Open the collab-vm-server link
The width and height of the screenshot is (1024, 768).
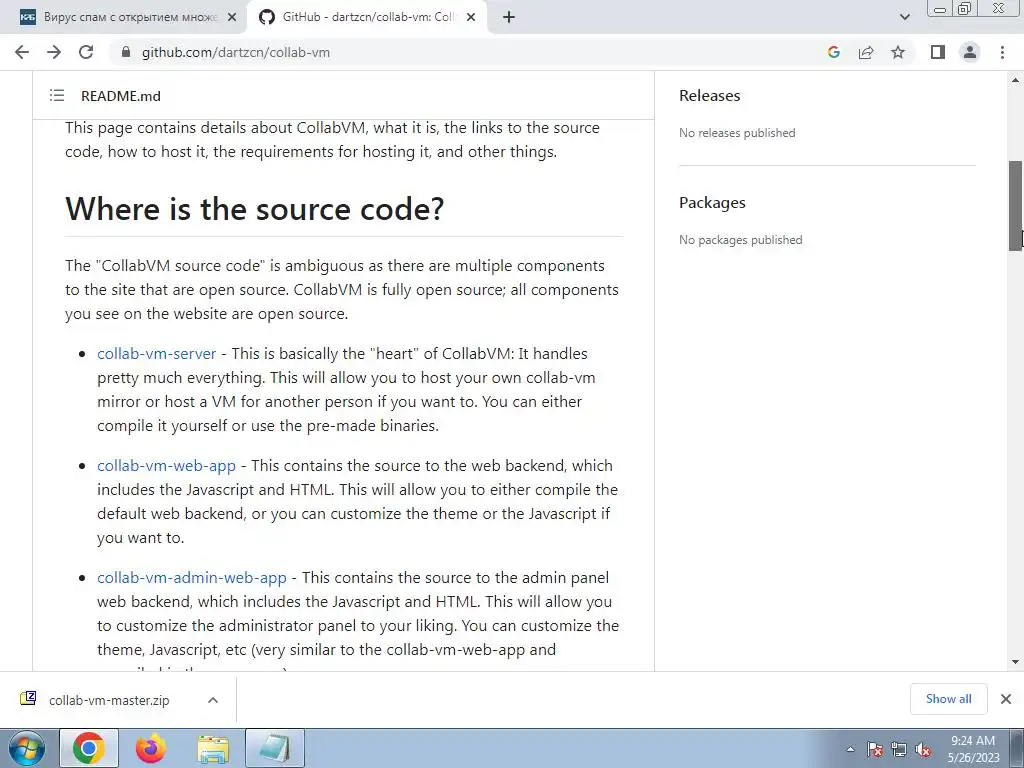157,353
